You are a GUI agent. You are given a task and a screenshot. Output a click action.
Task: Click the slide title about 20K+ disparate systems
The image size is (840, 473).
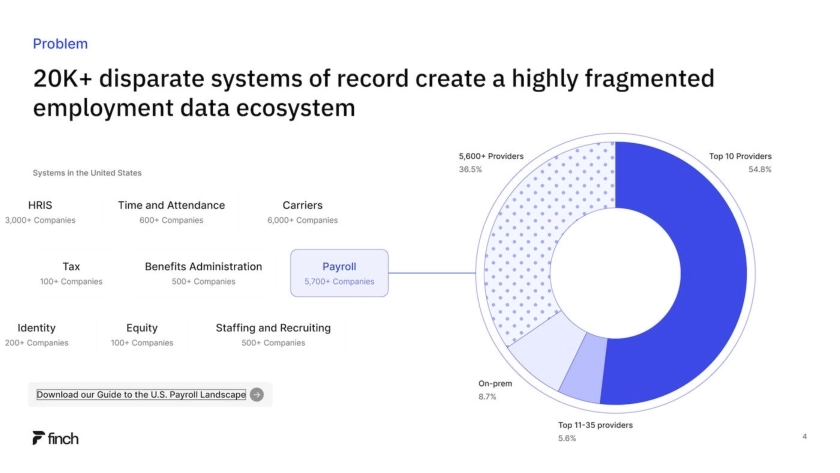(373, 93)
